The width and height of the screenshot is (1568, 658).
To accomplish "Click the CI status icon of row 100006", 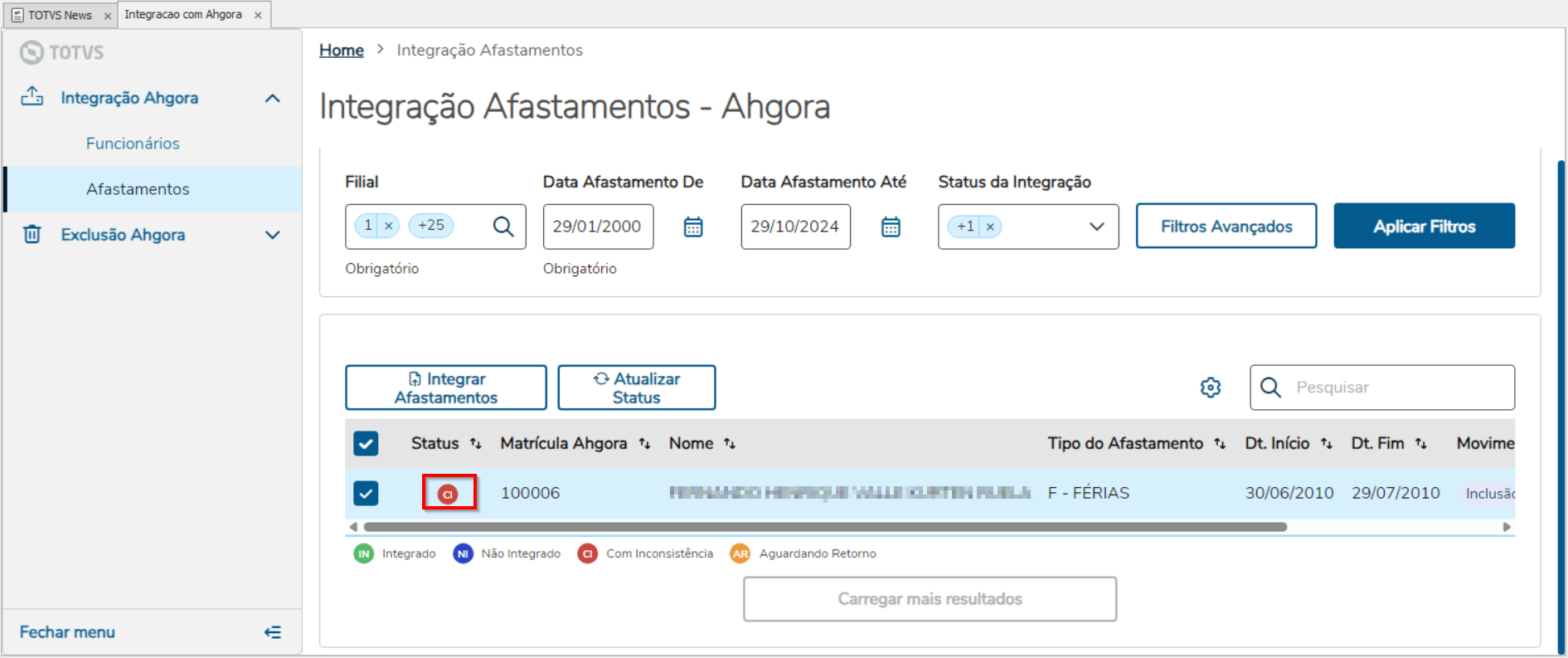I will click(448, 494).
